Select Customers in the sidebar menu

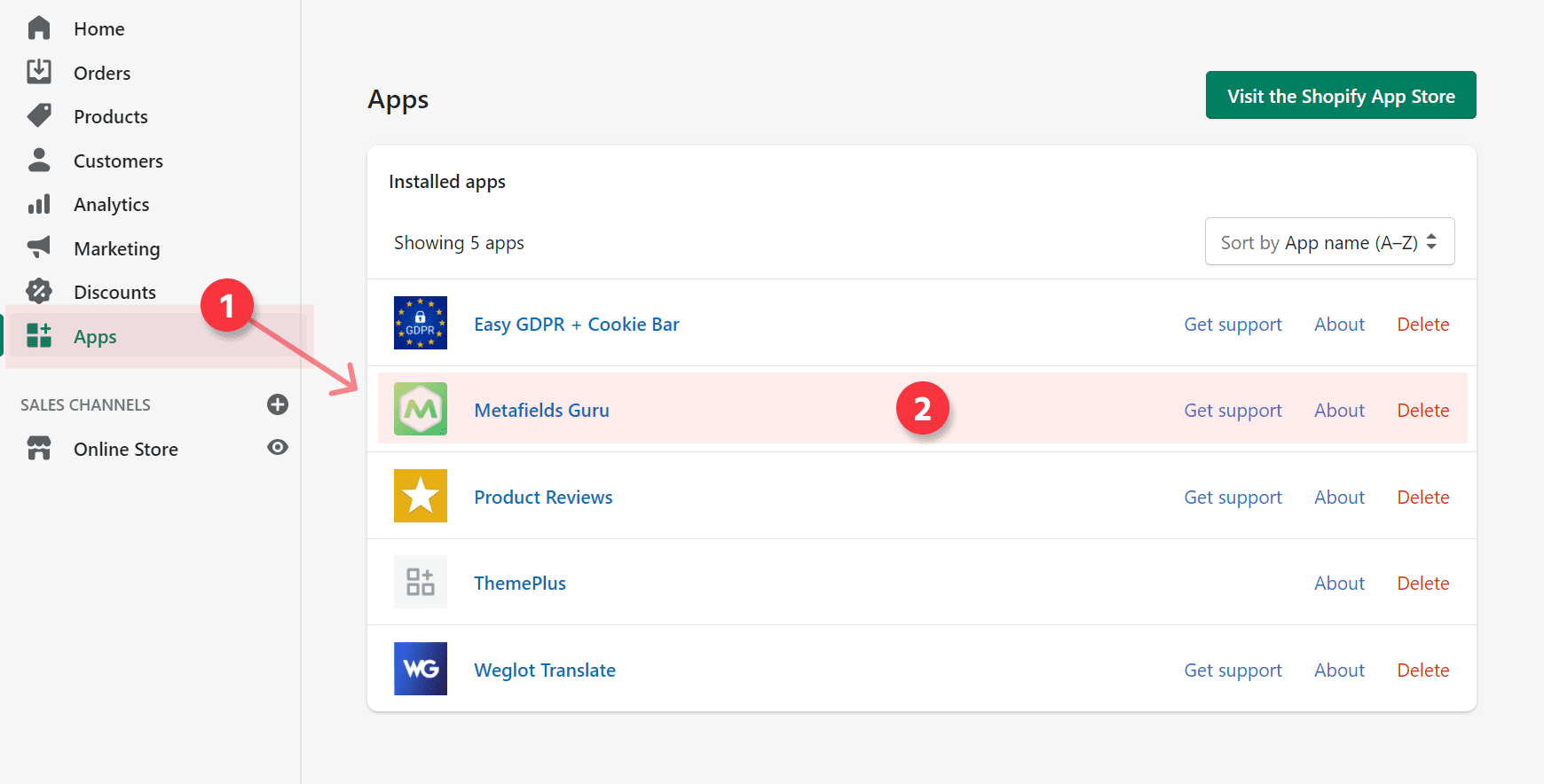(x=118, y=161)
